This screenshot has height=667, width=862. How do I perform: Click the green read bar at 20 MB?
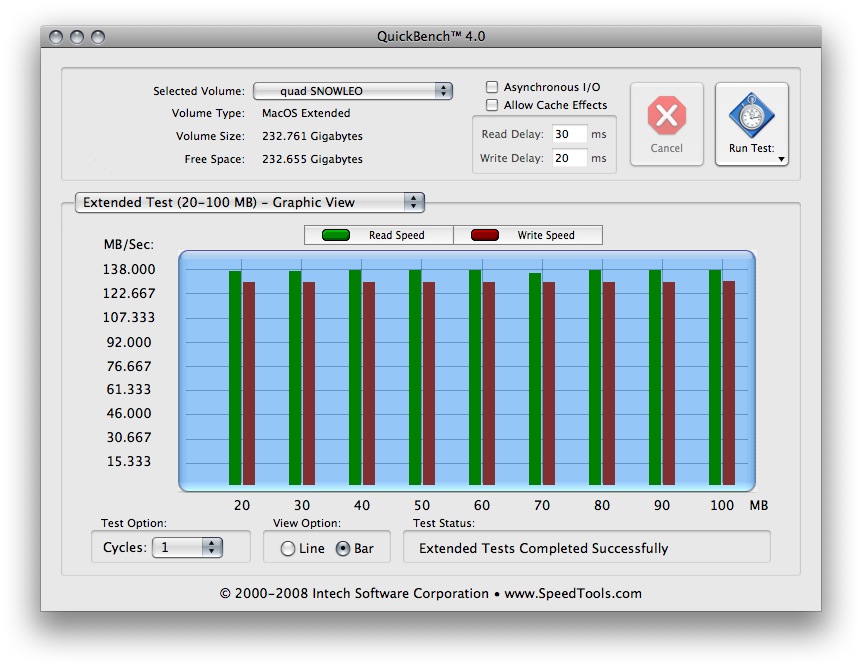coord(235,378)
